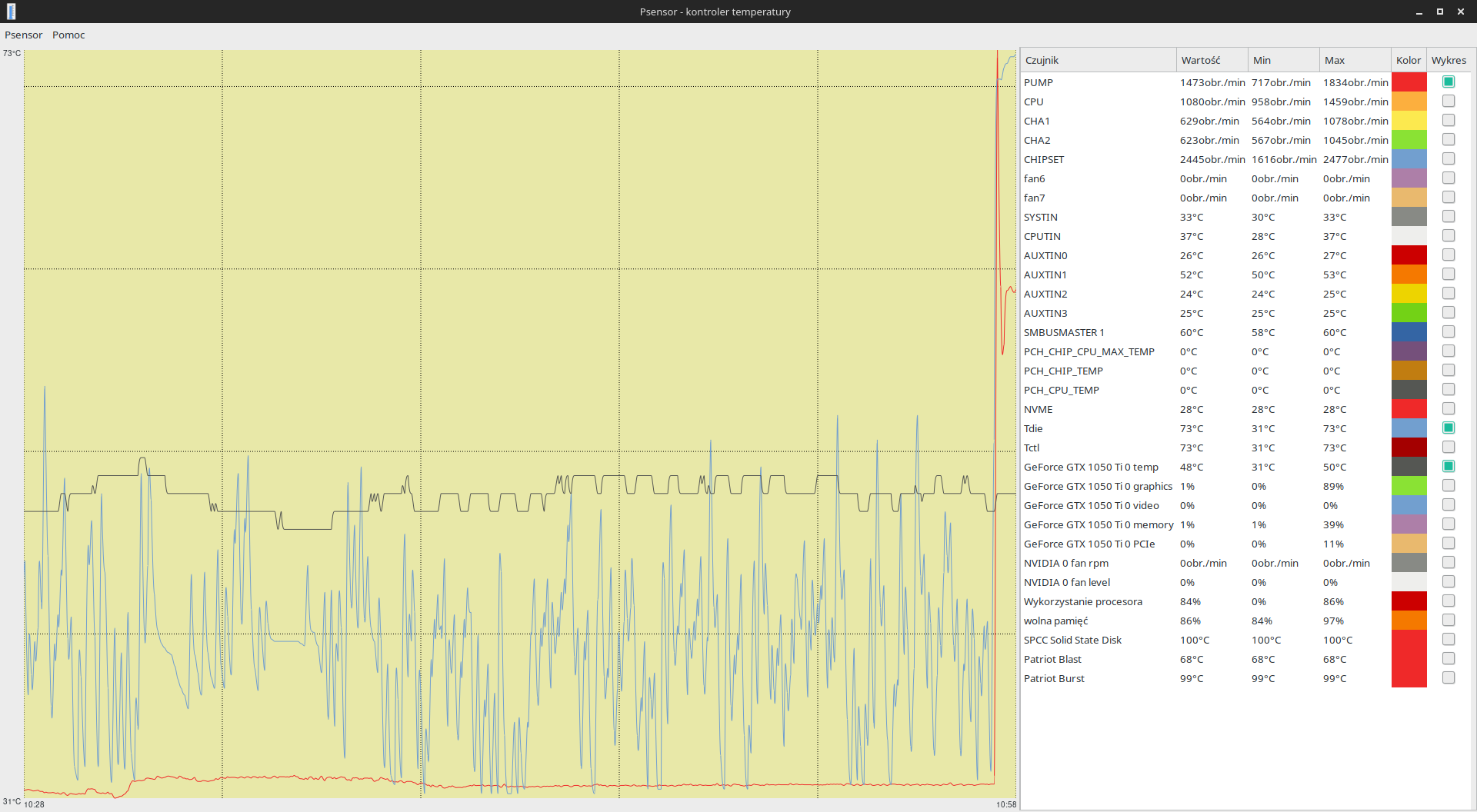Click the temperature graph area
The image size is (1477, 812).
point(520,424)
